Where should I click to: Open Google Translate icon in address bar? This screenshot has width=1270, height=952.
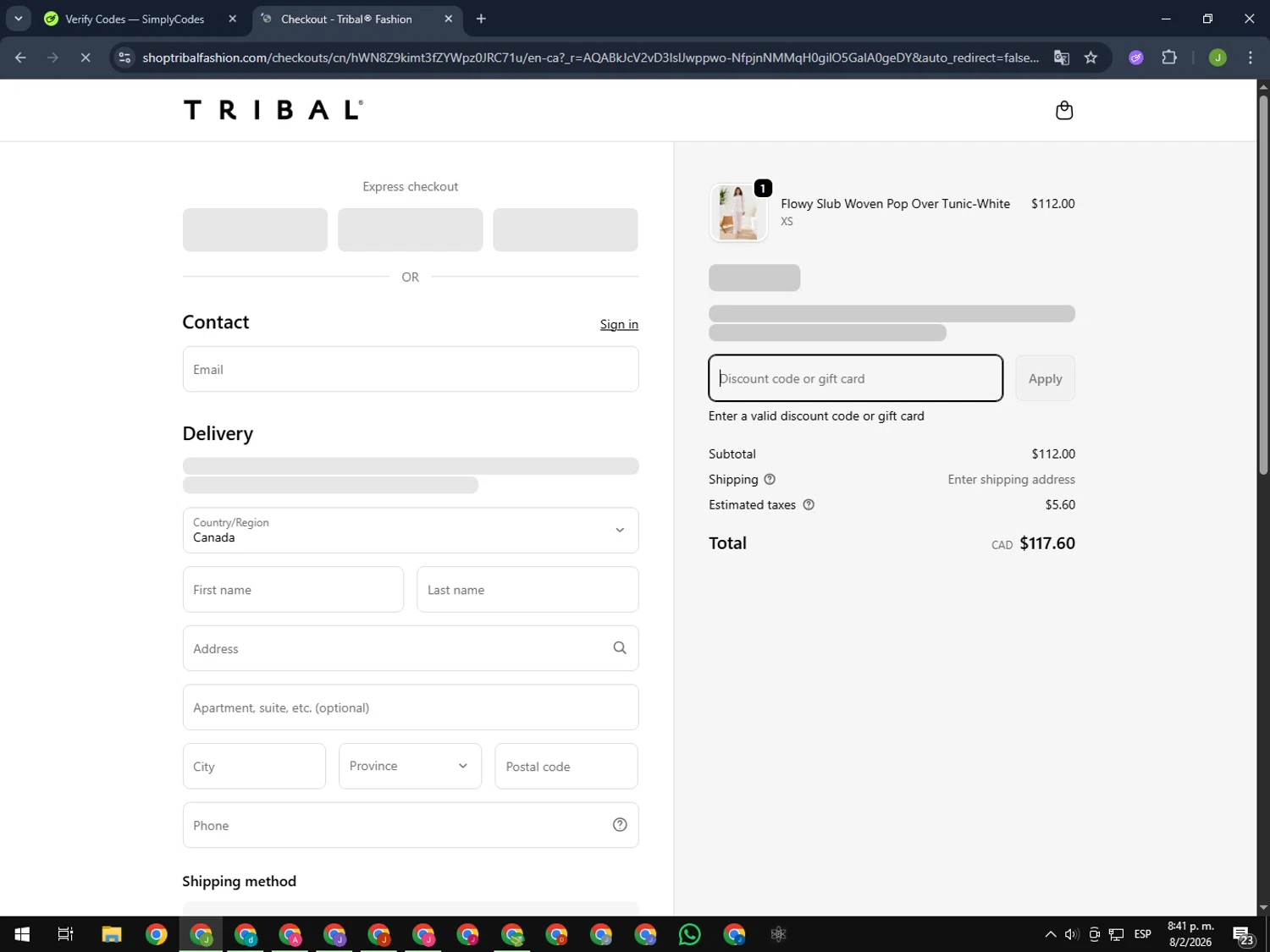pos(1061,58)
